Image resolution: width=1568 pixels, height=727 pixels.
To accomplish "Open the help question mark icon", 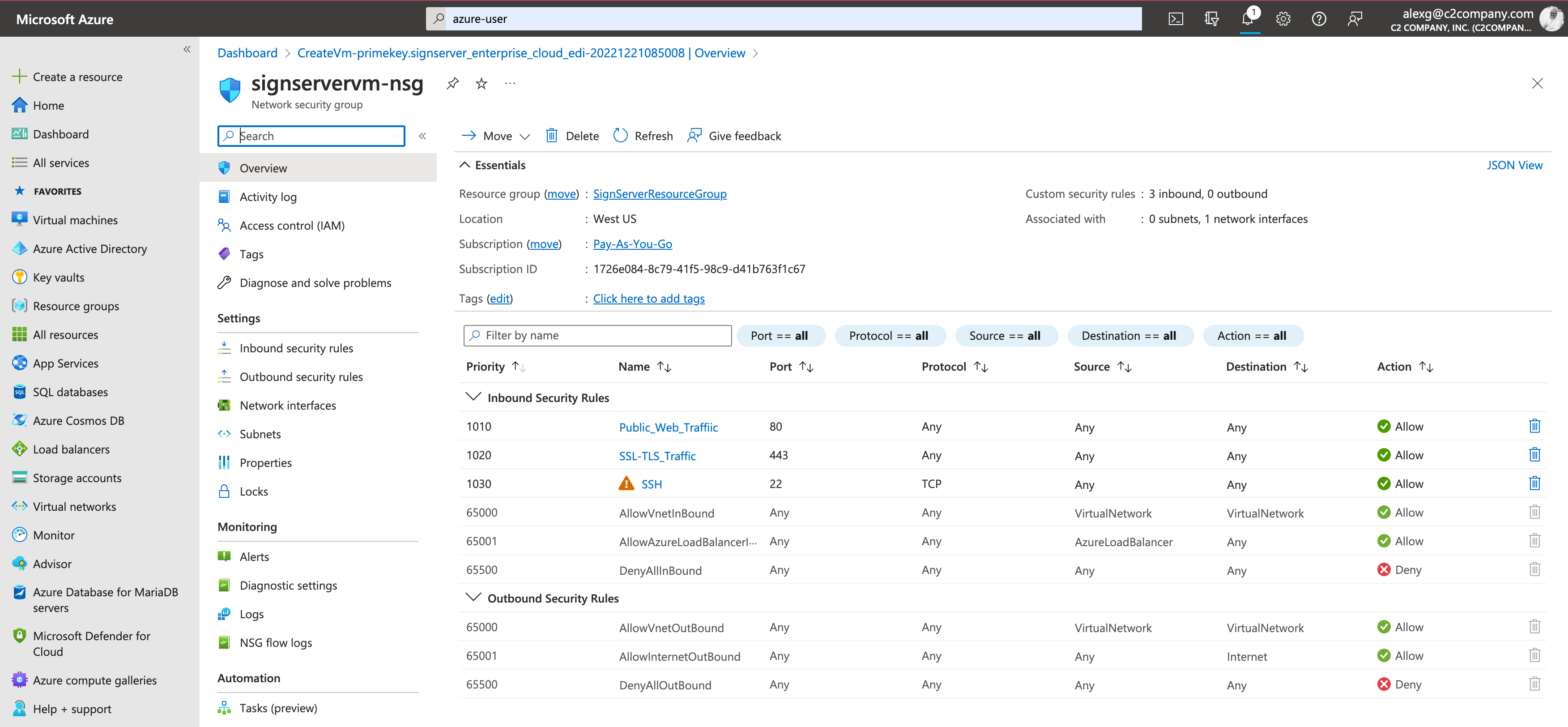I will point(1318,19).
